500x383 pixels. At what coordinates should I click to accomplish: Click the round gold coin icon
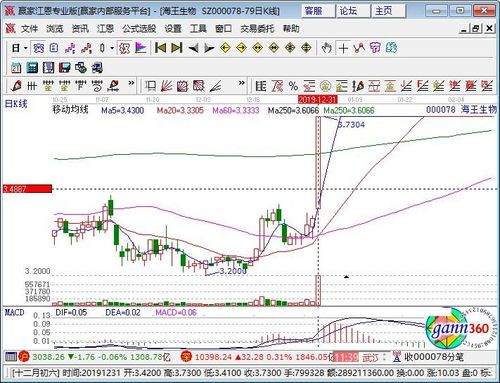[325, 86]
